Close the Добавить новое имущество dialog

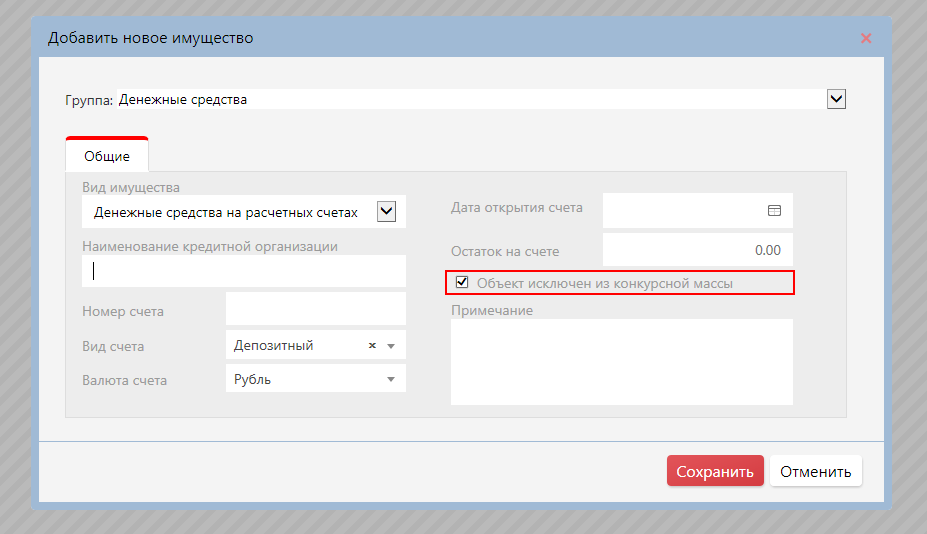click(x=866, y=39)
